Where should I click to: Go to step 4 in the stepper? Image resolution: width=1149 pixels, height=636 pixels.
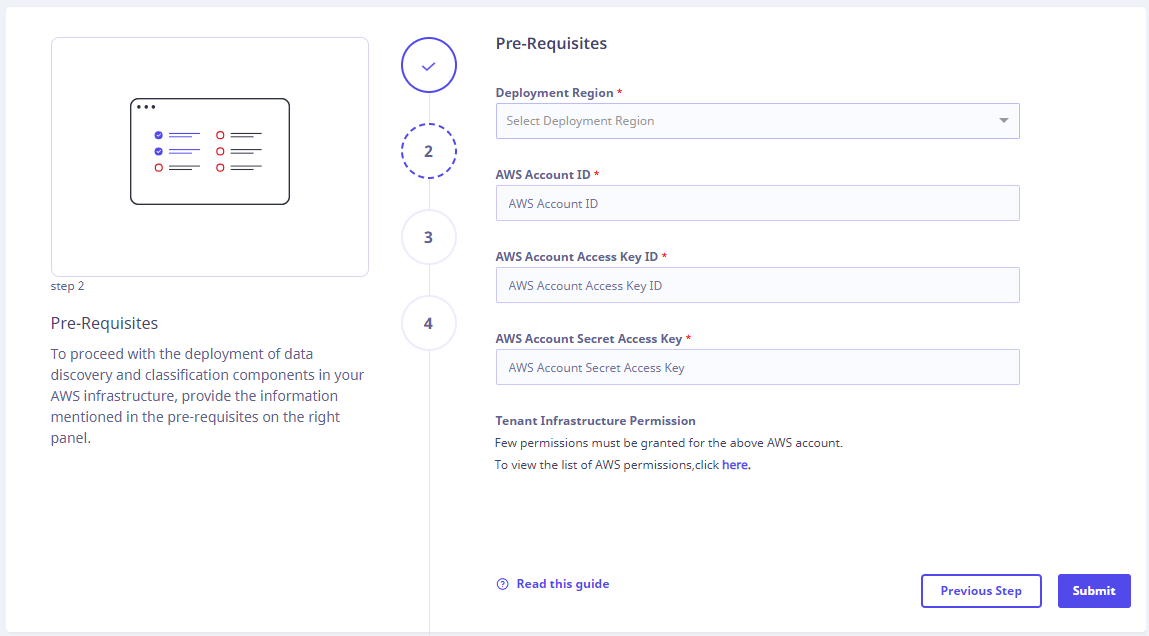pos(429,323)
